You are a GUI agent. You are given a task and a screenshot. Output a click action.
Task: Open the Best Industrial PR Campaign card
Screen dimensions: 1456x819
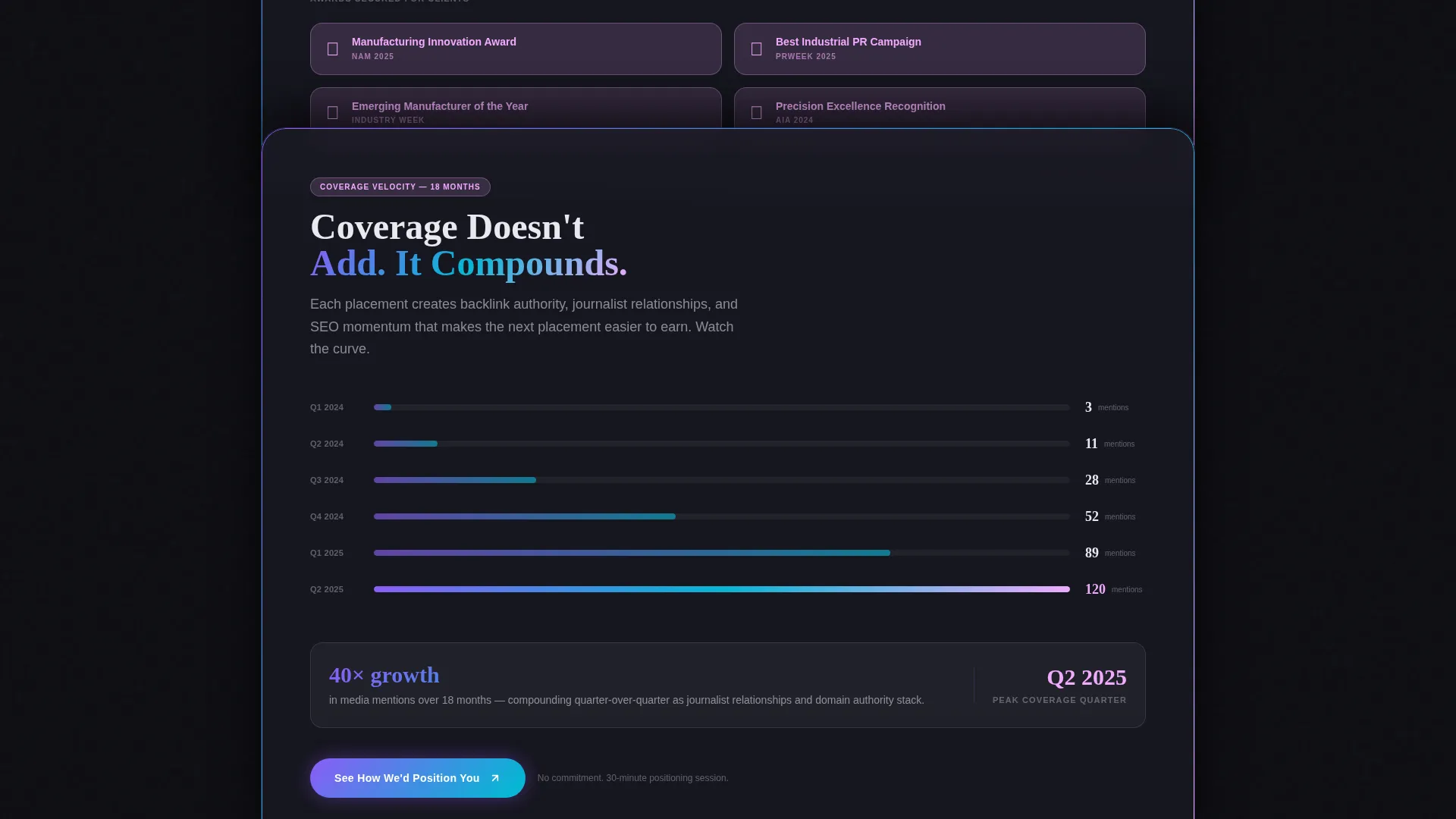pyautogui.click(x=940, y=49)
